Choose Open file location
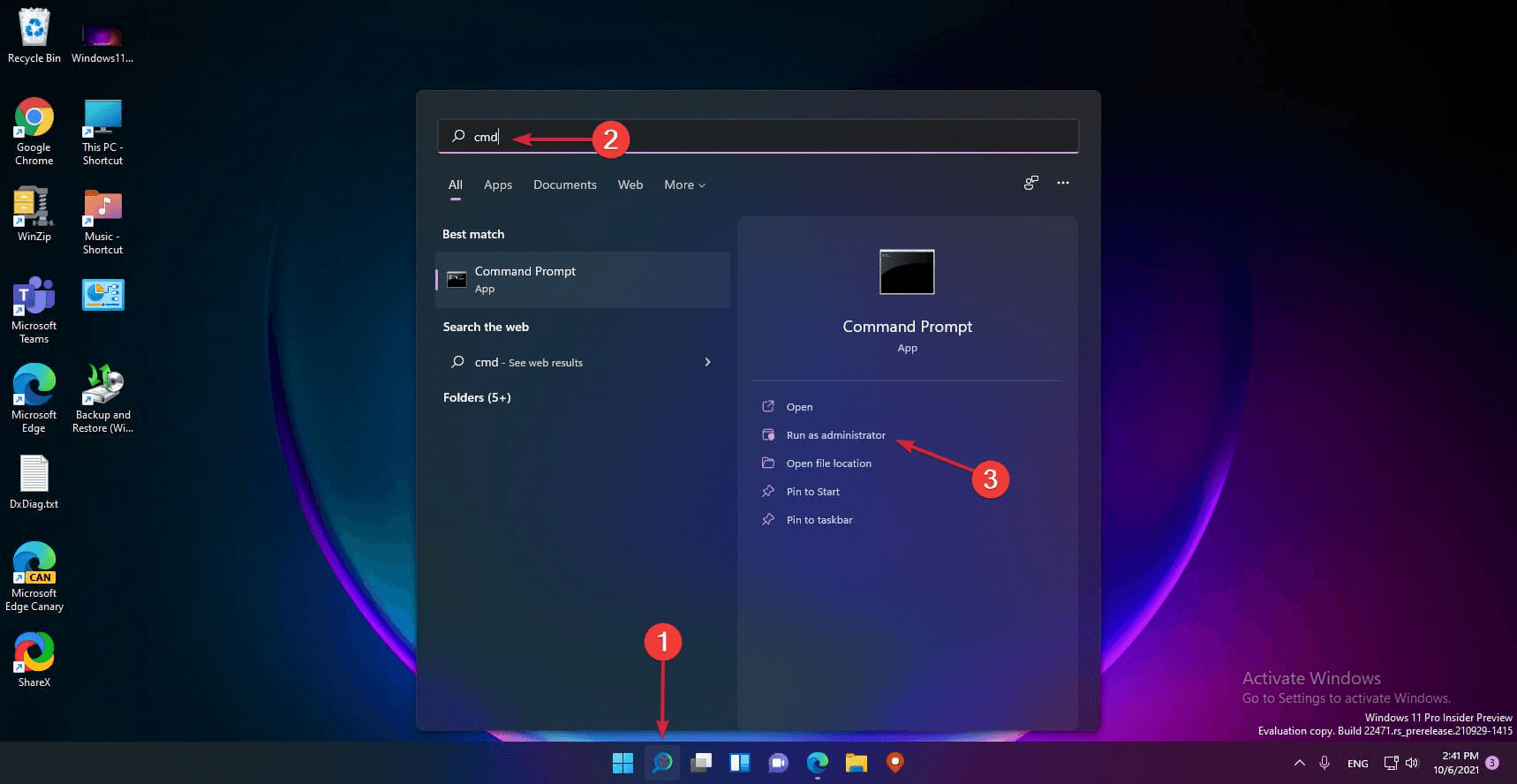 [x=828, y=464]
